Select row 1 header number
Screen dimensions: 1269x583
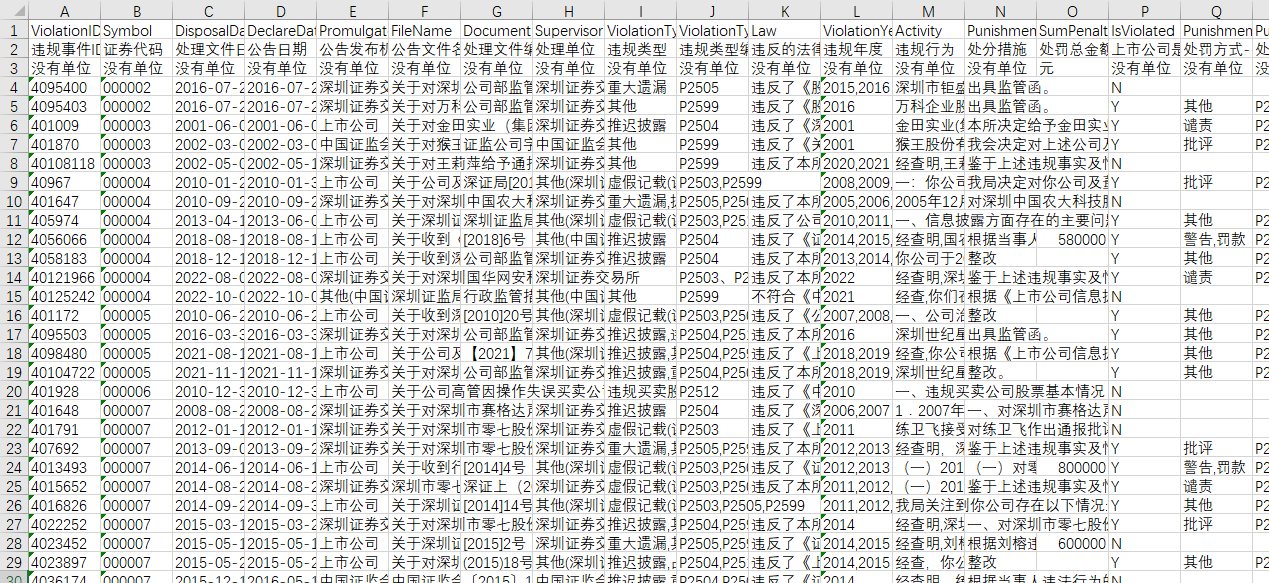(x=14, y=31)
